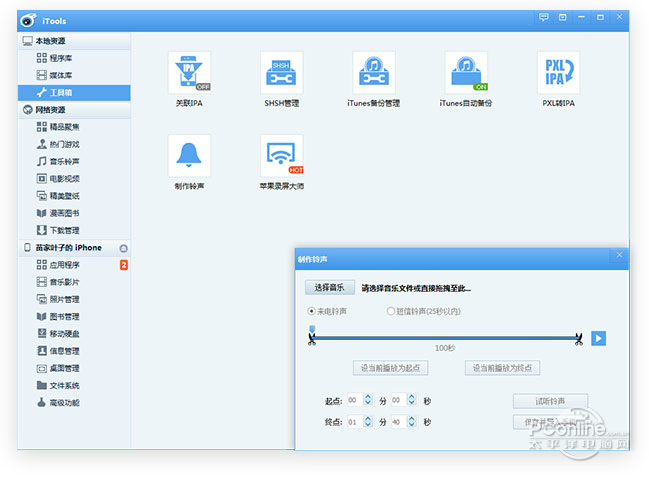Open 下载管理 in sidebar
The height and width of the screenshot is (480, 649).
click(x=74, y=230)
